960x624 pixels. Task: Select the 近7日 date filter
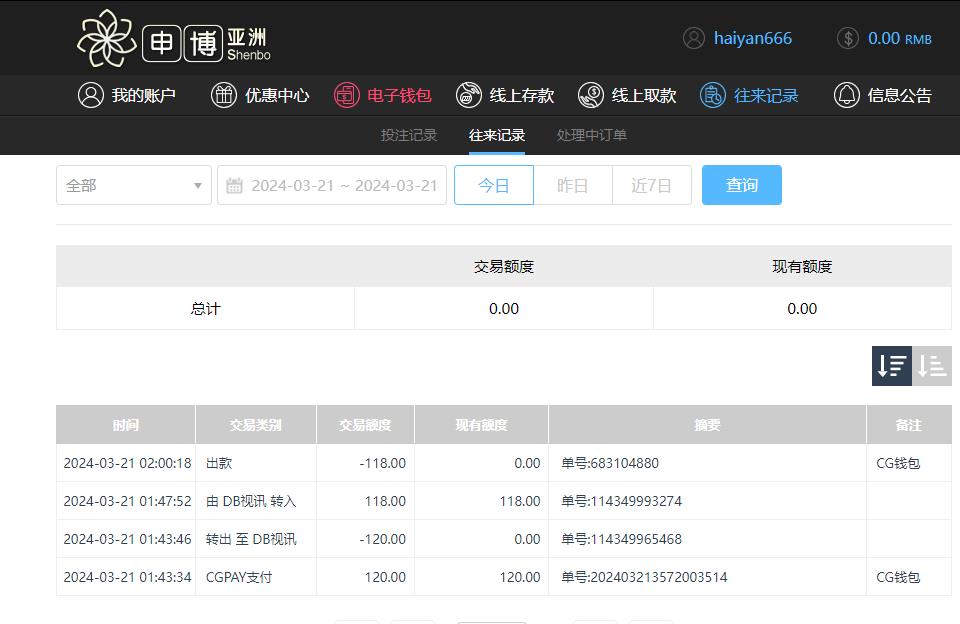click(x=651, y=185)
